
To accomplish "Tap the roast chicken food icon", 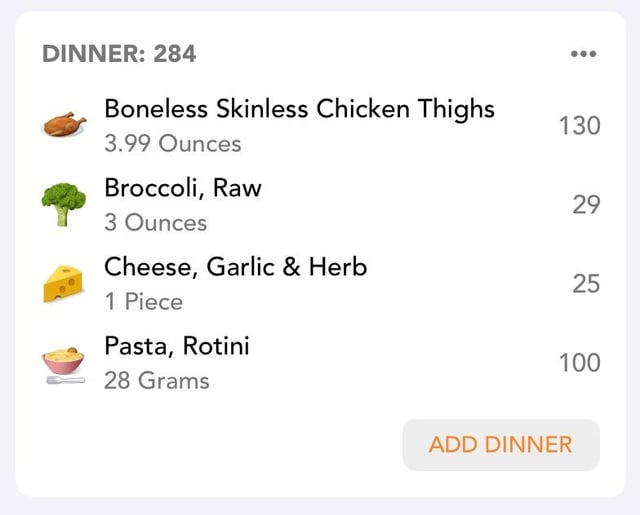I will [x=64, y=124].
